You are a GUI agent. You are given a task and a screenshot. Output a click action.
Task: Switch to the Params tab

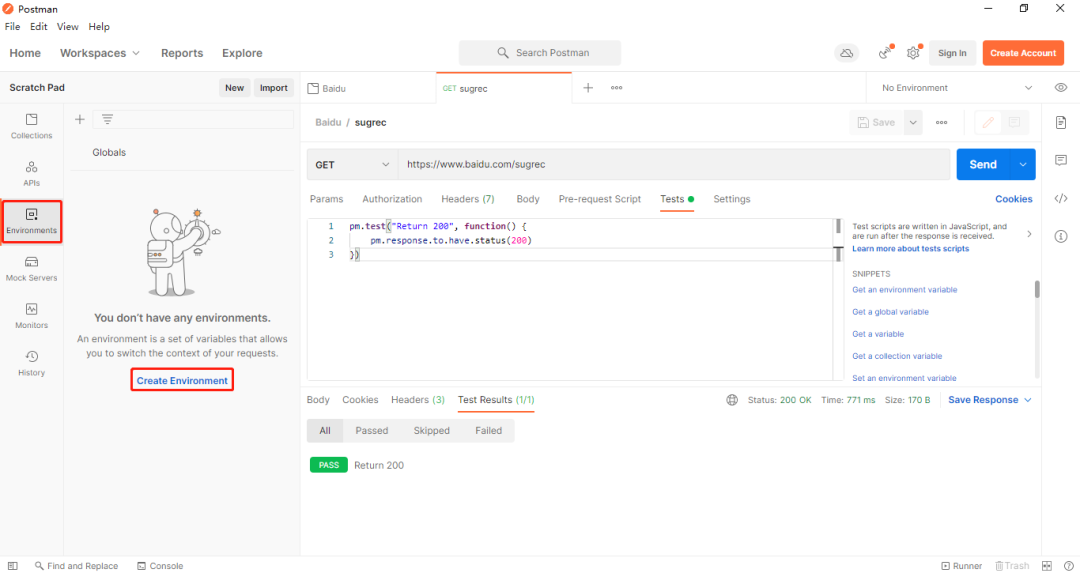pyautogui.click(x=326, y=199)
